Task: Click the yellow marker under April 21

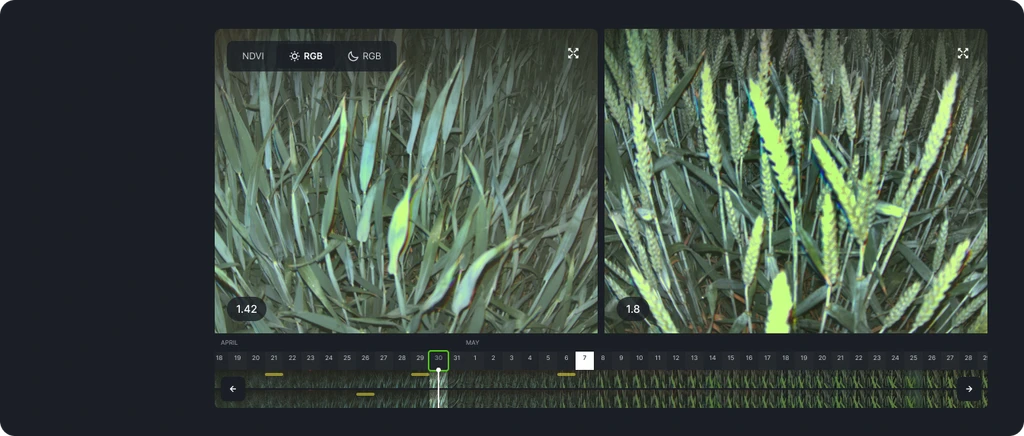Action: 274,374
